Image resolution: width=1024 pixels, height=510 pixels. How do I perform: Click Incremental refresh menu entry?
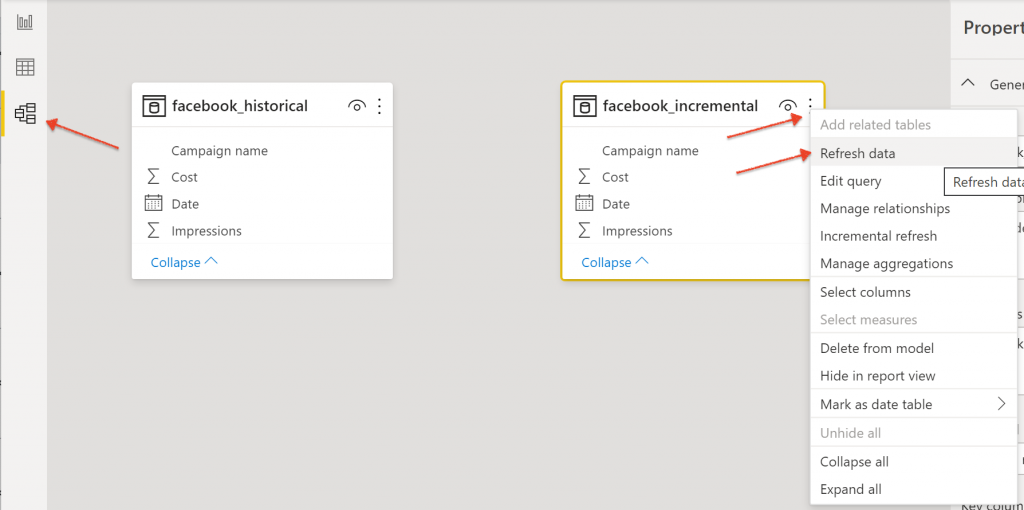[x=878, y=236]
